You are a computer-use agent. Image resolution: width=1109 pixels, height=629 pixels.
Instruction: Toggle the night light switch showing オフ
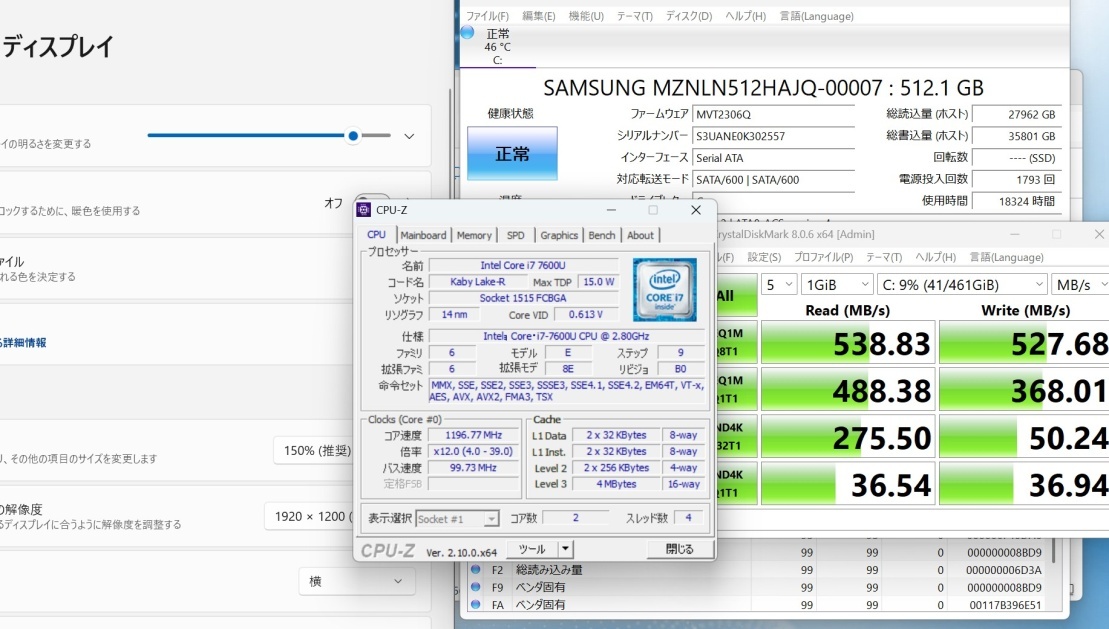372,202
